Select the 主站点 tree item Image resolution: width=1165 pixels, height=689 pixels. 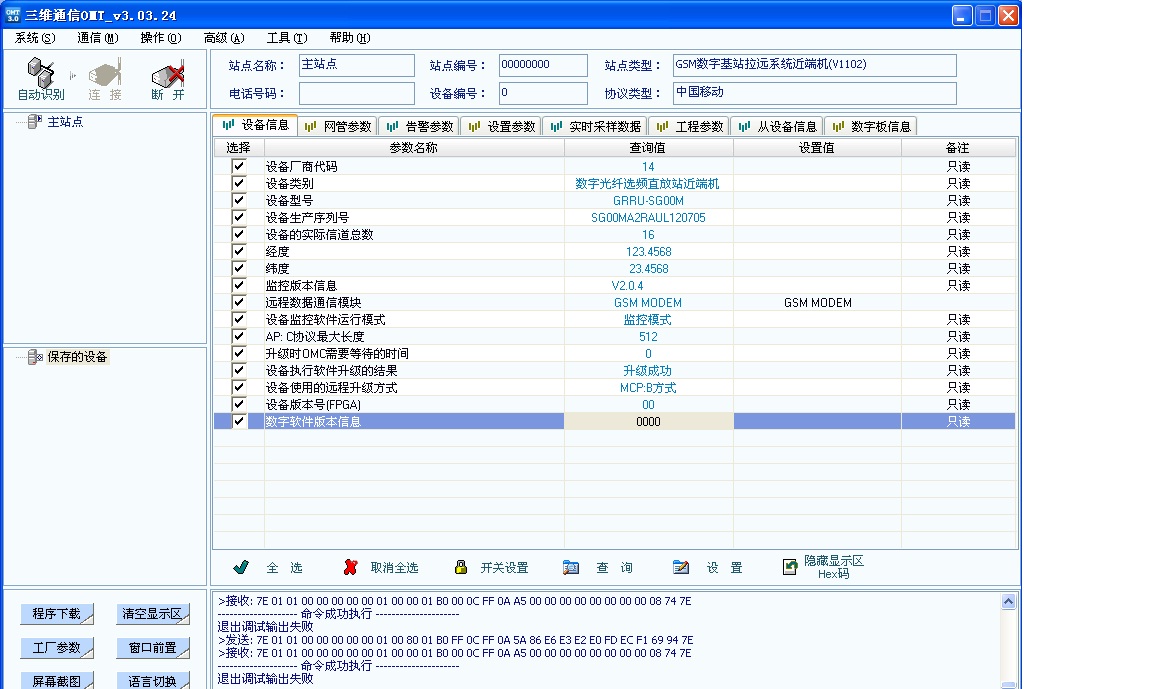tap(65, 122)
